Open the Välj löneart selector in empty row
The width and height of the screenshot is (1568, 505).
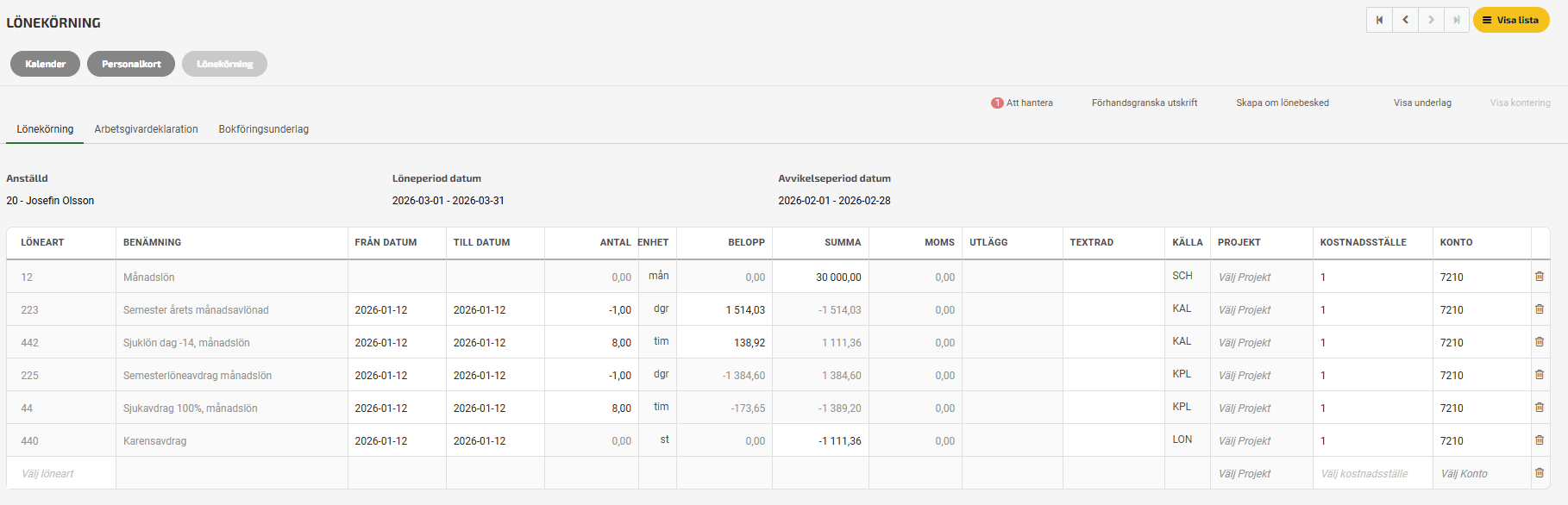(48, 474)
